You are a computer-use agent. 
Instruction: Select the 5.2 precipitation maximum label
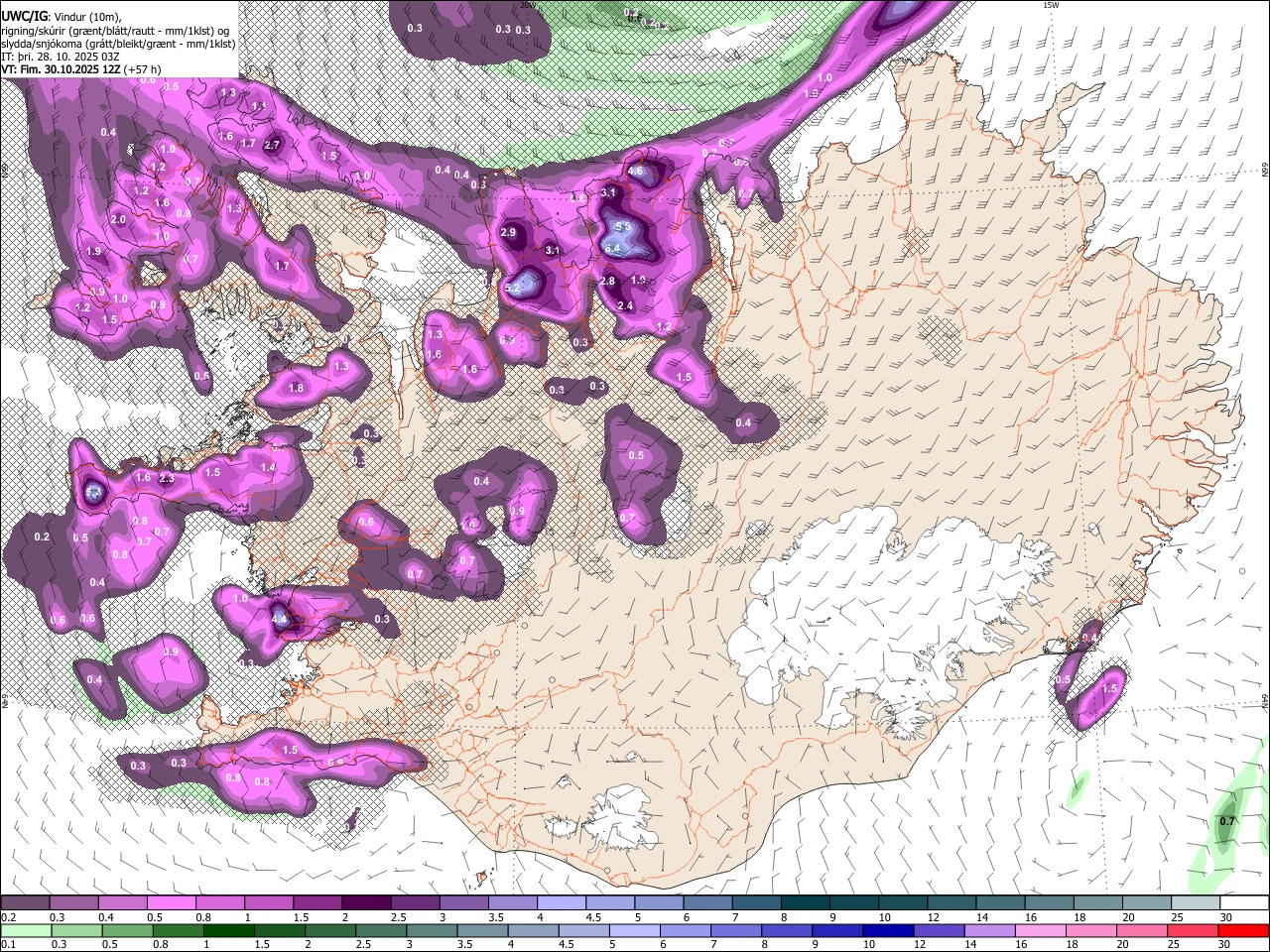click(514, 288)
